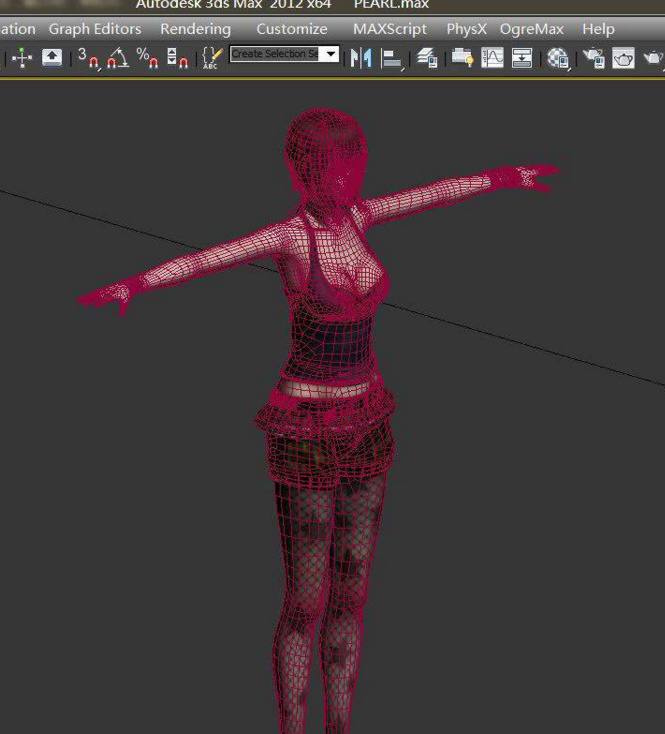The height and width of the screenshot is (734, 665).
Task: Toggle Keyboard Shortcut Override button
Action: [x=51, y=58]
